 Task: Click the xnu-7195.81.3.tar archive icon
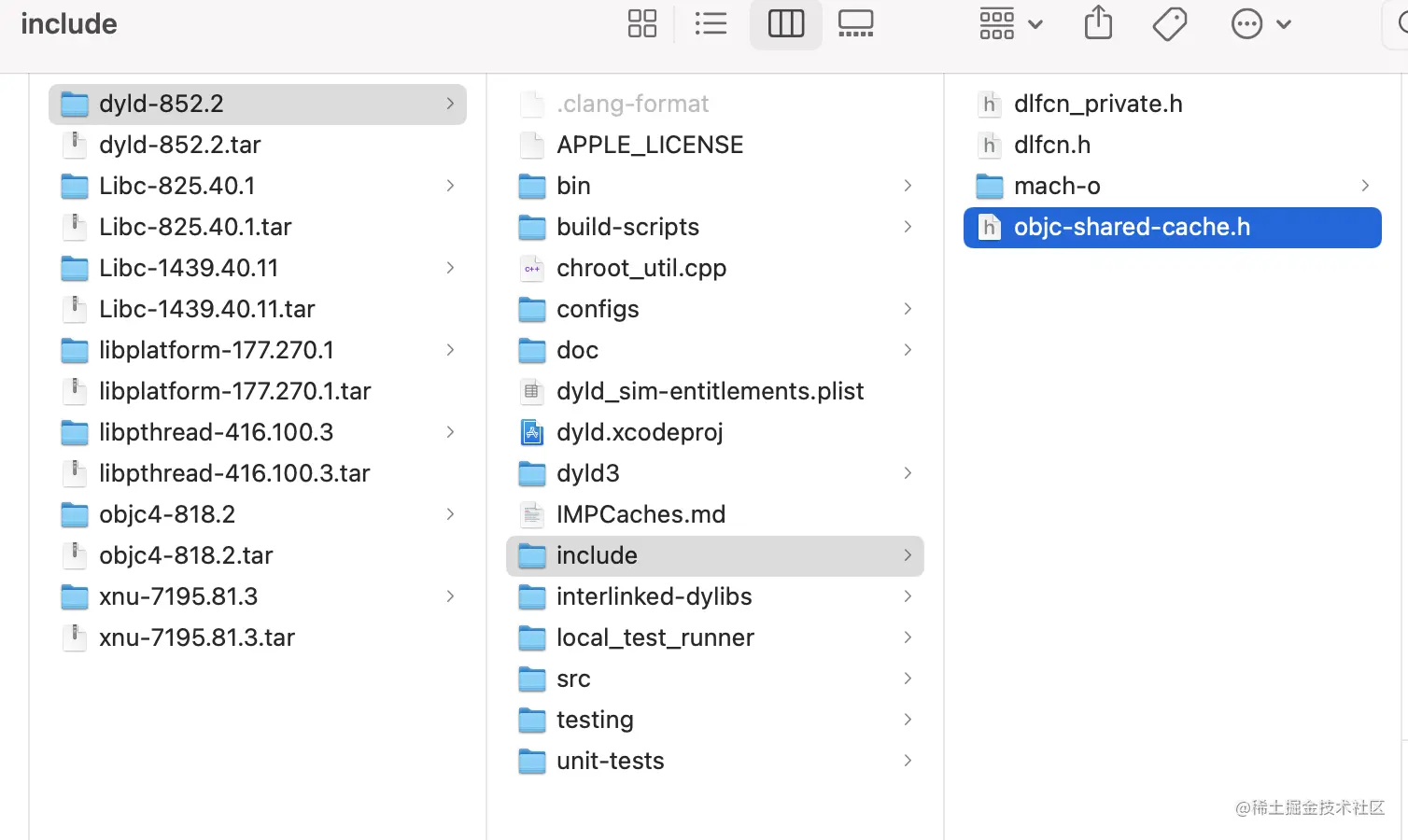[x=75, y=637]
